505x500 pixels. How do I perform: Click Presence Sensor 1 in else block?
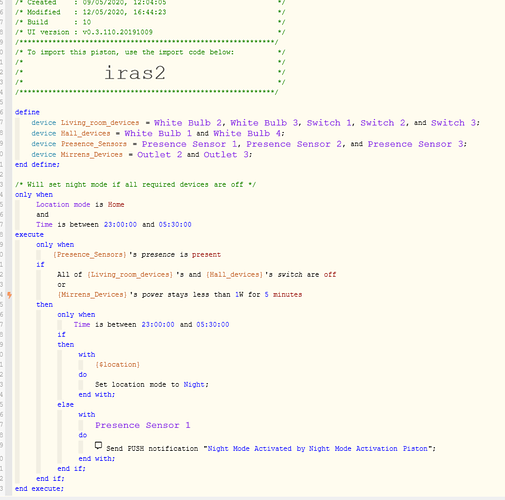(143, 425)
